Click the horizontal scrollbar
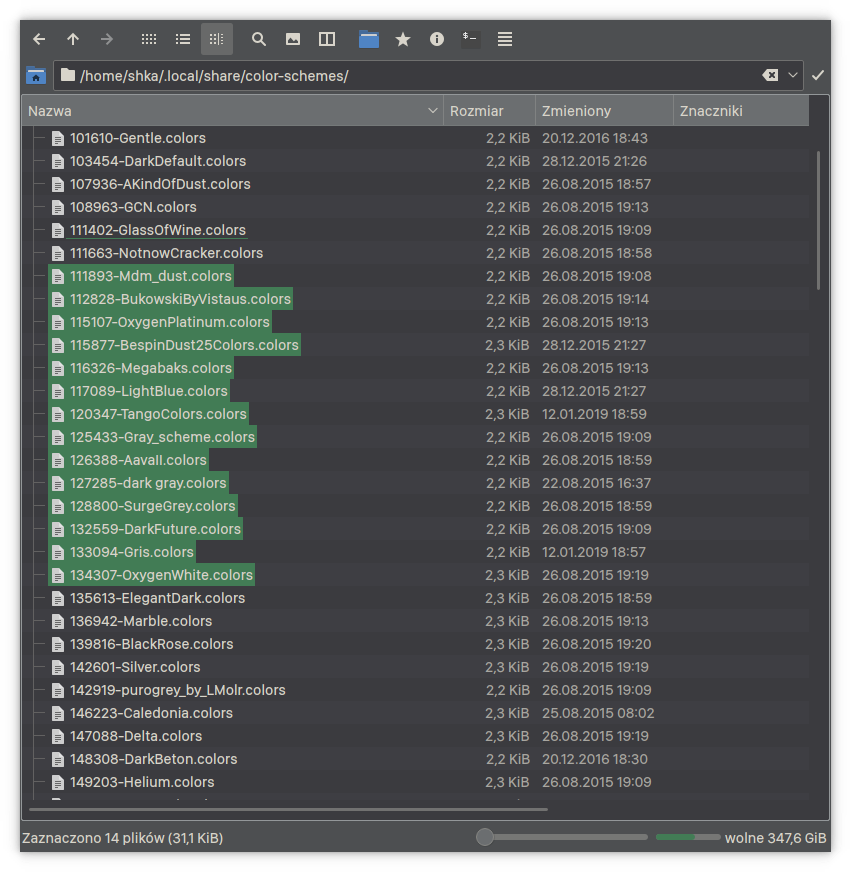This screenshot has width=851, height=872. click(x=288, y=809)
